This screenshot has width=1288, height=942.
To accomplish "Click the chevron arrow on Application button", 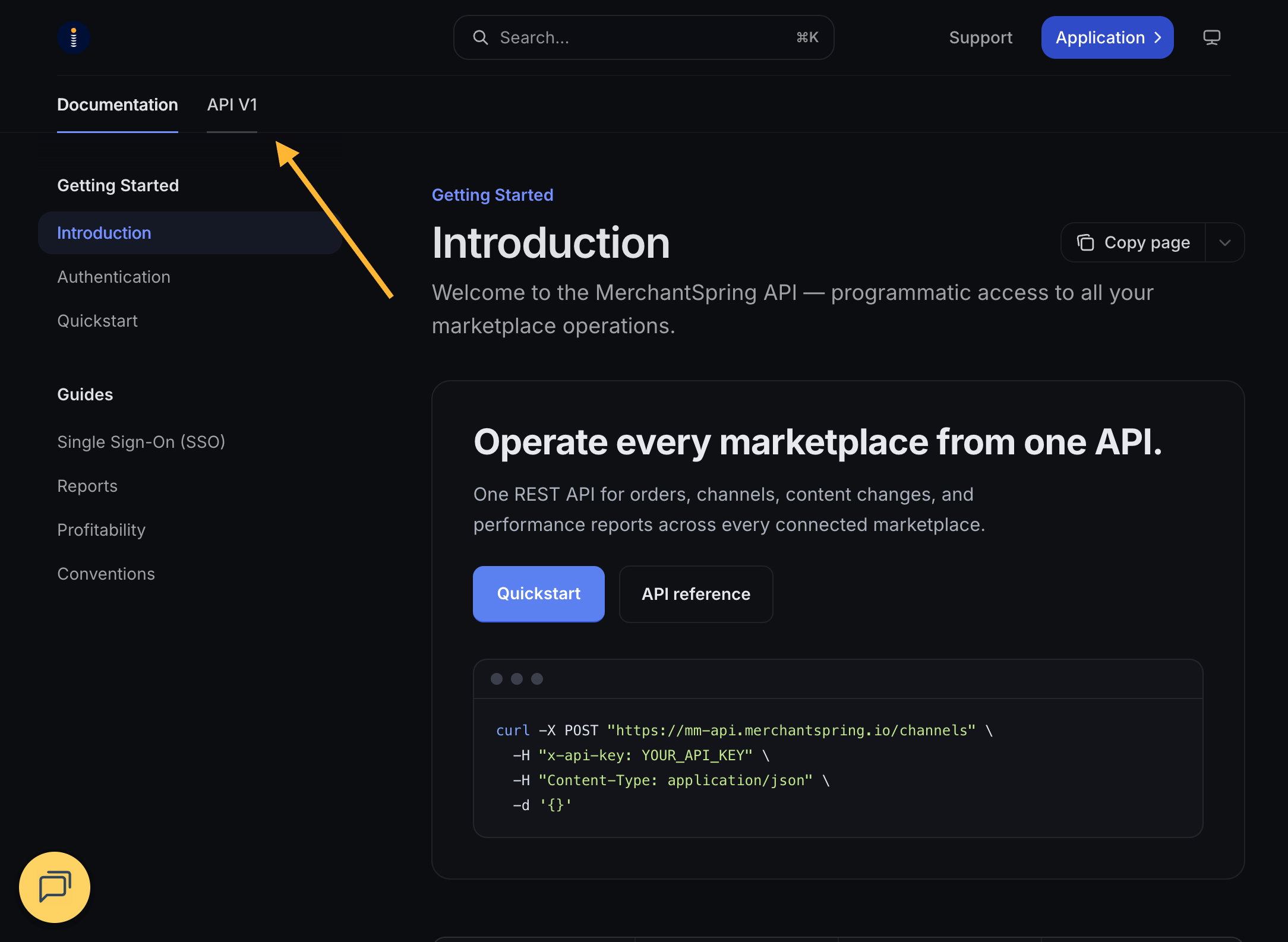I will (x=1157, y=37).
